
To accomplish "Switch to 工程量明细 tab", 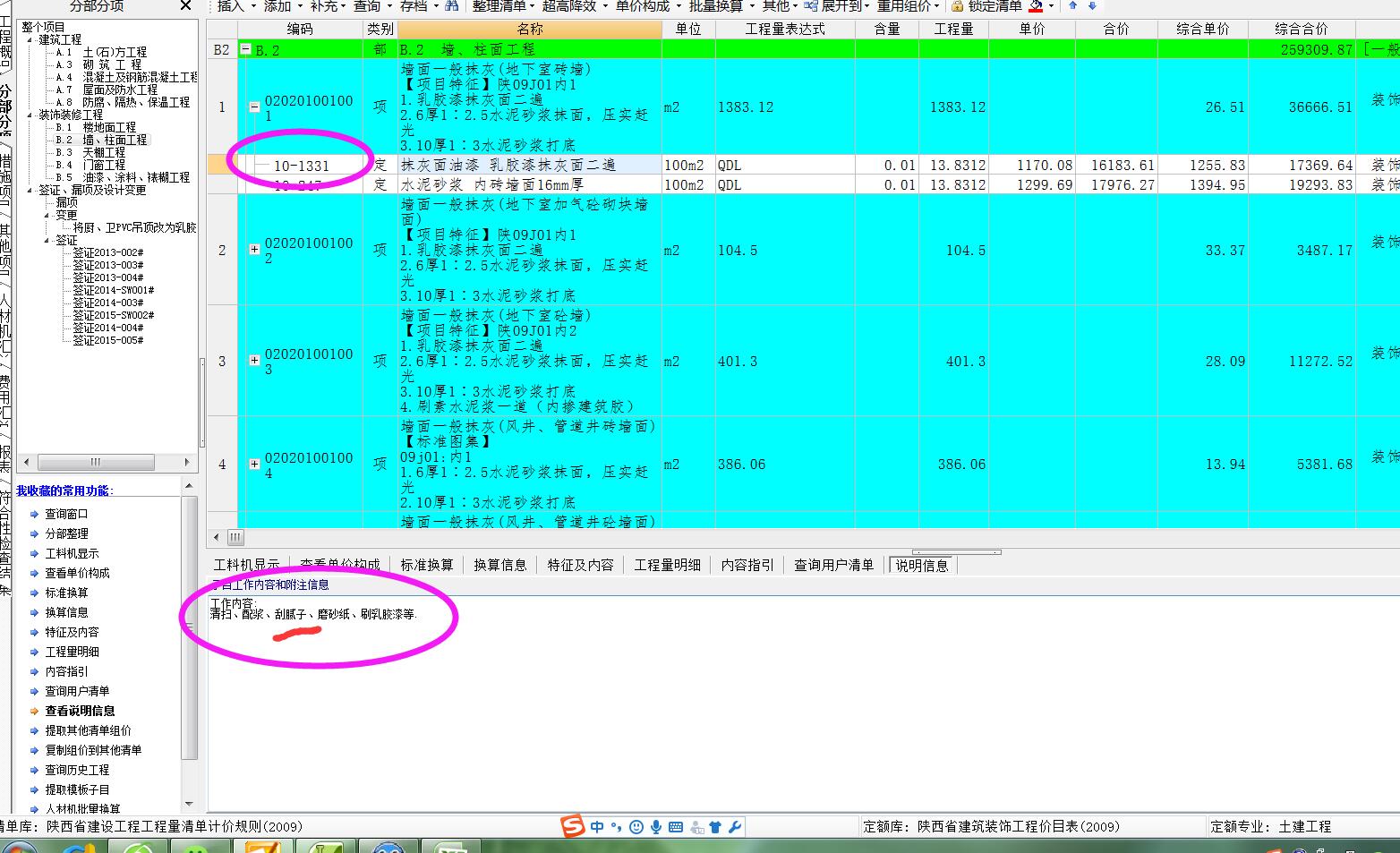I will [667, 565].
